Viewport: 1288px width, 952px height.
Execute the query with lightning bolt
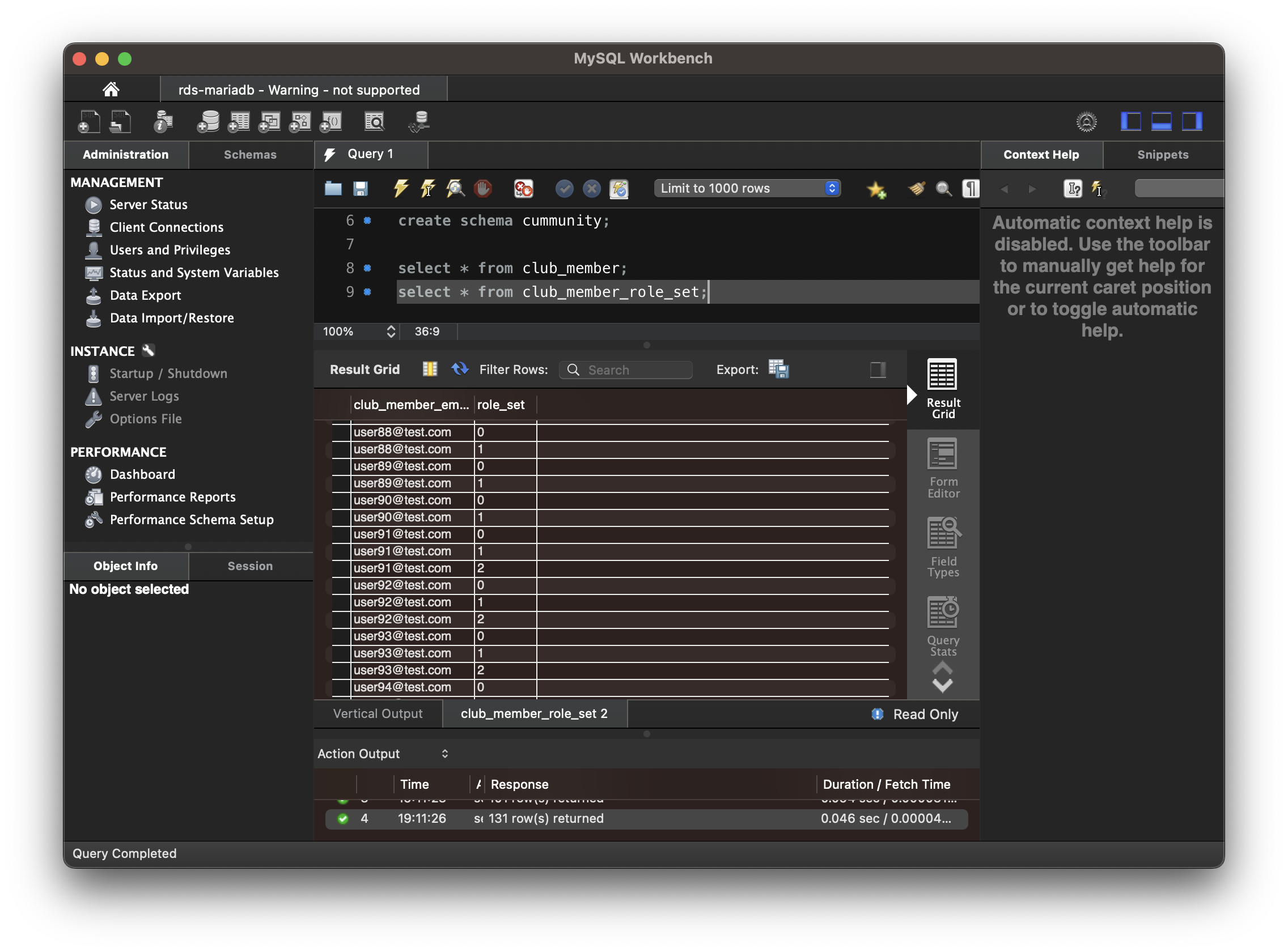coord(401,189)
